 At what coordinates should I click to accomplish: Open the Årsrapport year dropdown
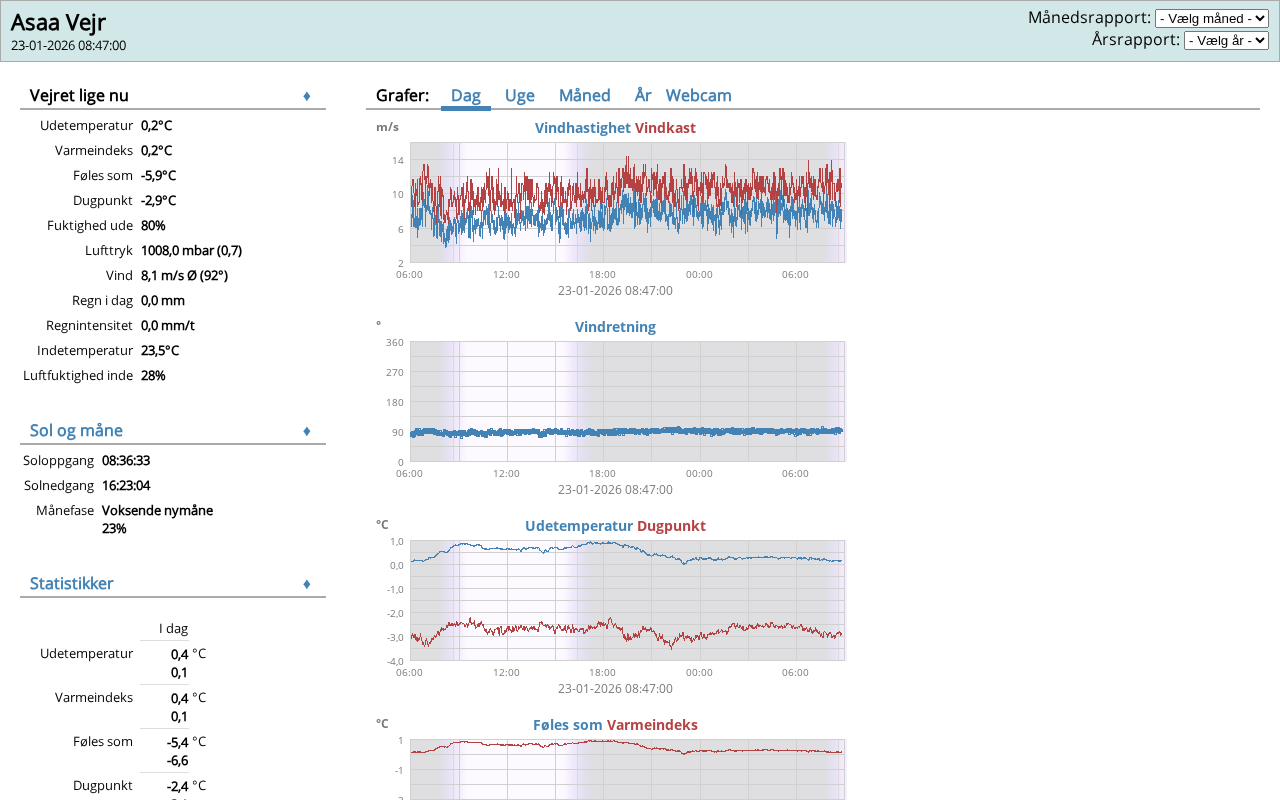pos(1225,40)
